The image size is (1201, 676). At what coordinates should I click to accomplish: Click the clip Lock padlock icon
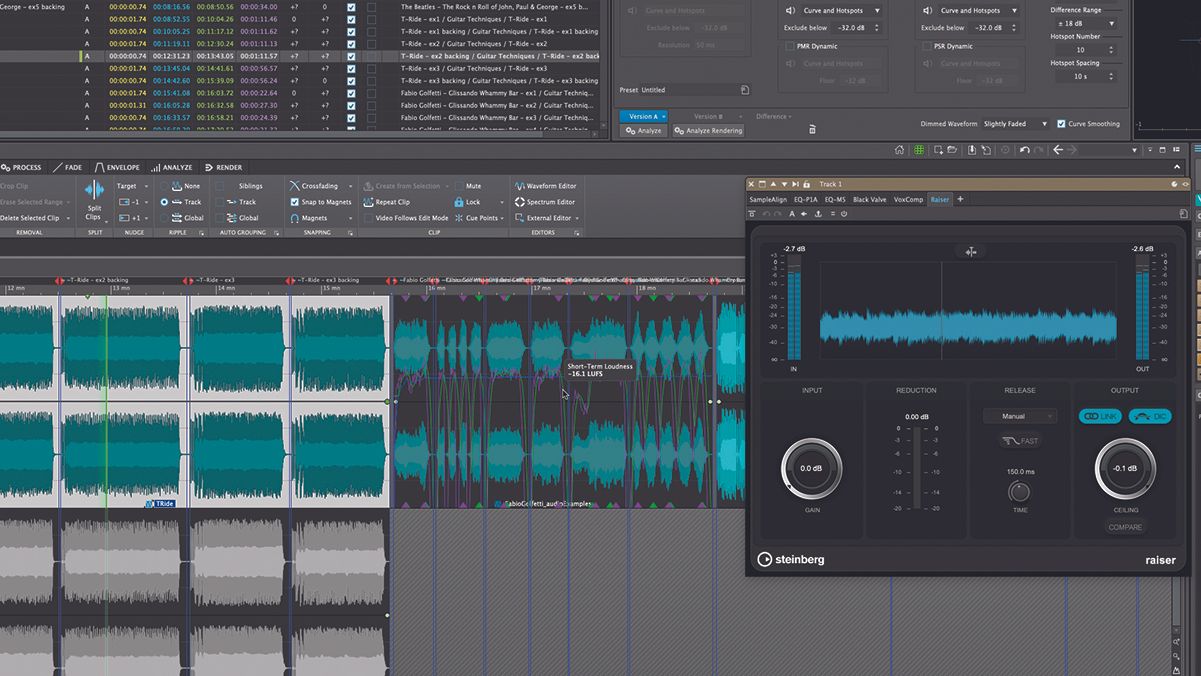(x=459, y=202)
